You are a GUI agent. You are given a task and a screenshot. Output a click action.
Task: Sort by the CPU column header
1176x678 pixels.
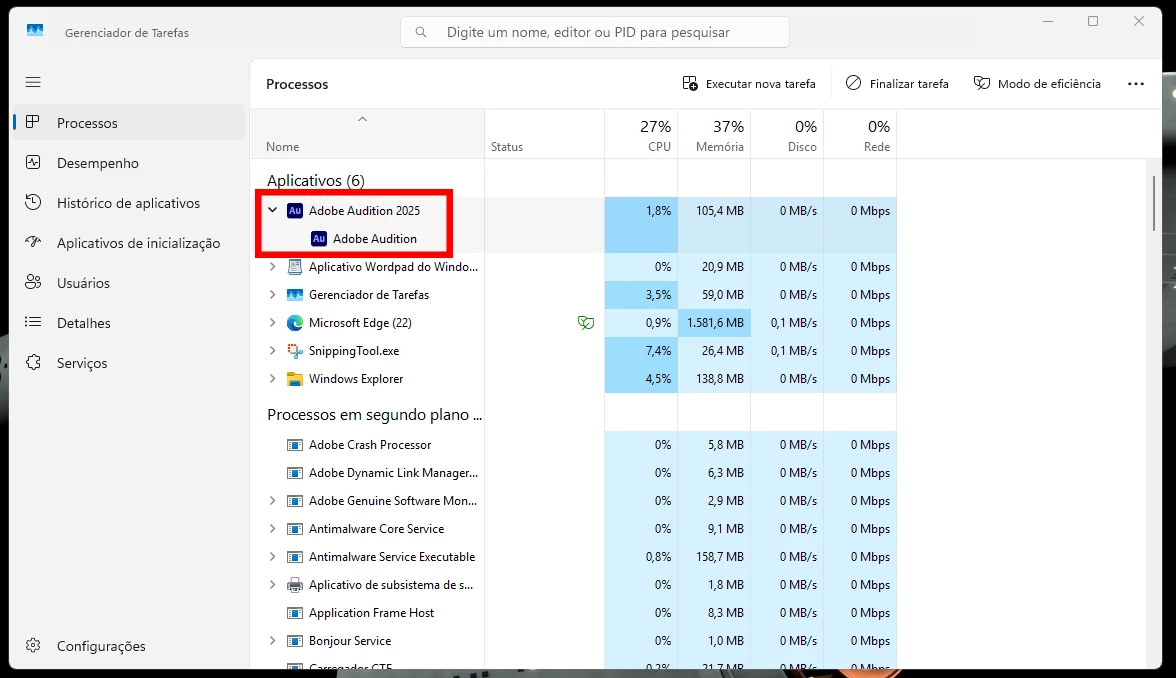[x=641, y=134]
